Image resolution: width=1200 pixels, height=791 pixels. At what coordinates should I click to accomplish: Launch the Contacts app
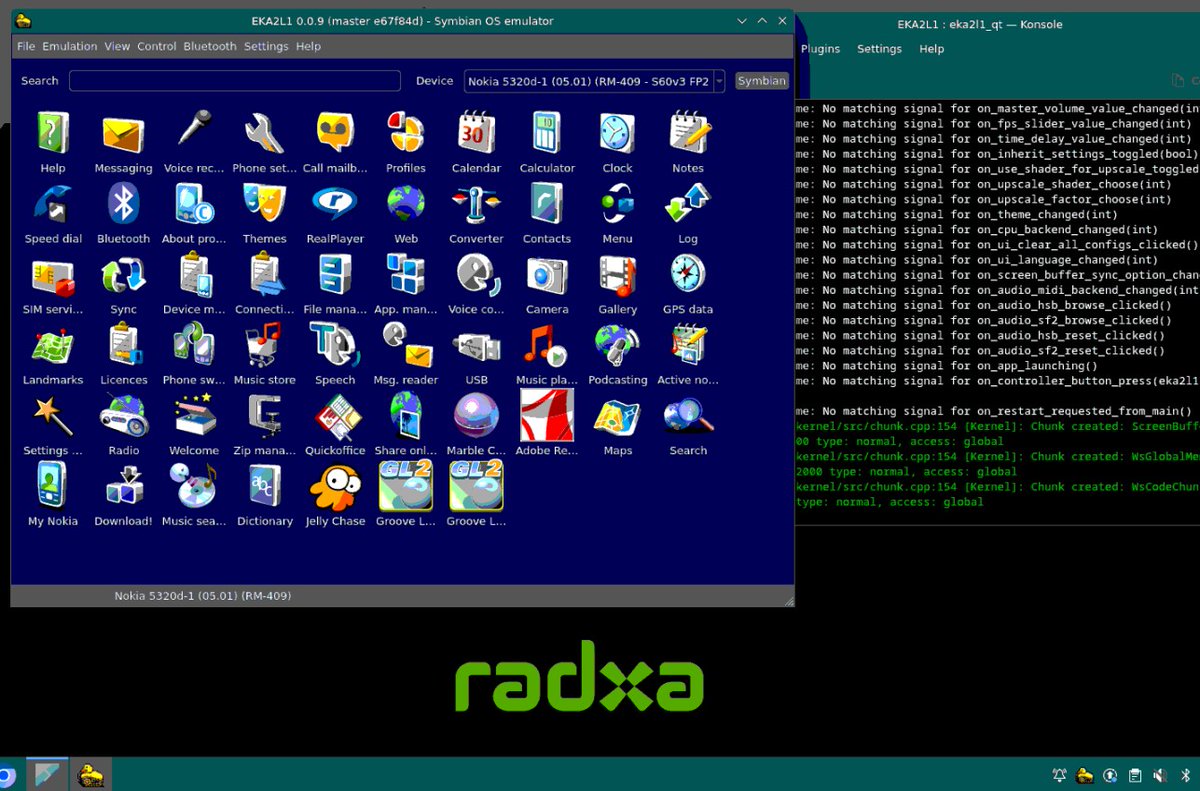(547, 204)
